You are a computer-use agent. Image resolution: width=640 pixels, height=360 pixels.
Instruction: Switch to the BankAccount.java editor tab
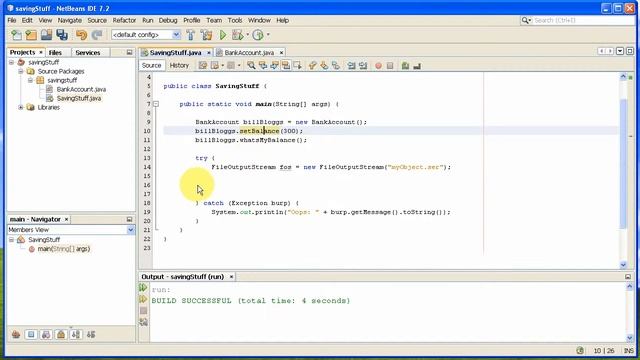pos(249,53)
